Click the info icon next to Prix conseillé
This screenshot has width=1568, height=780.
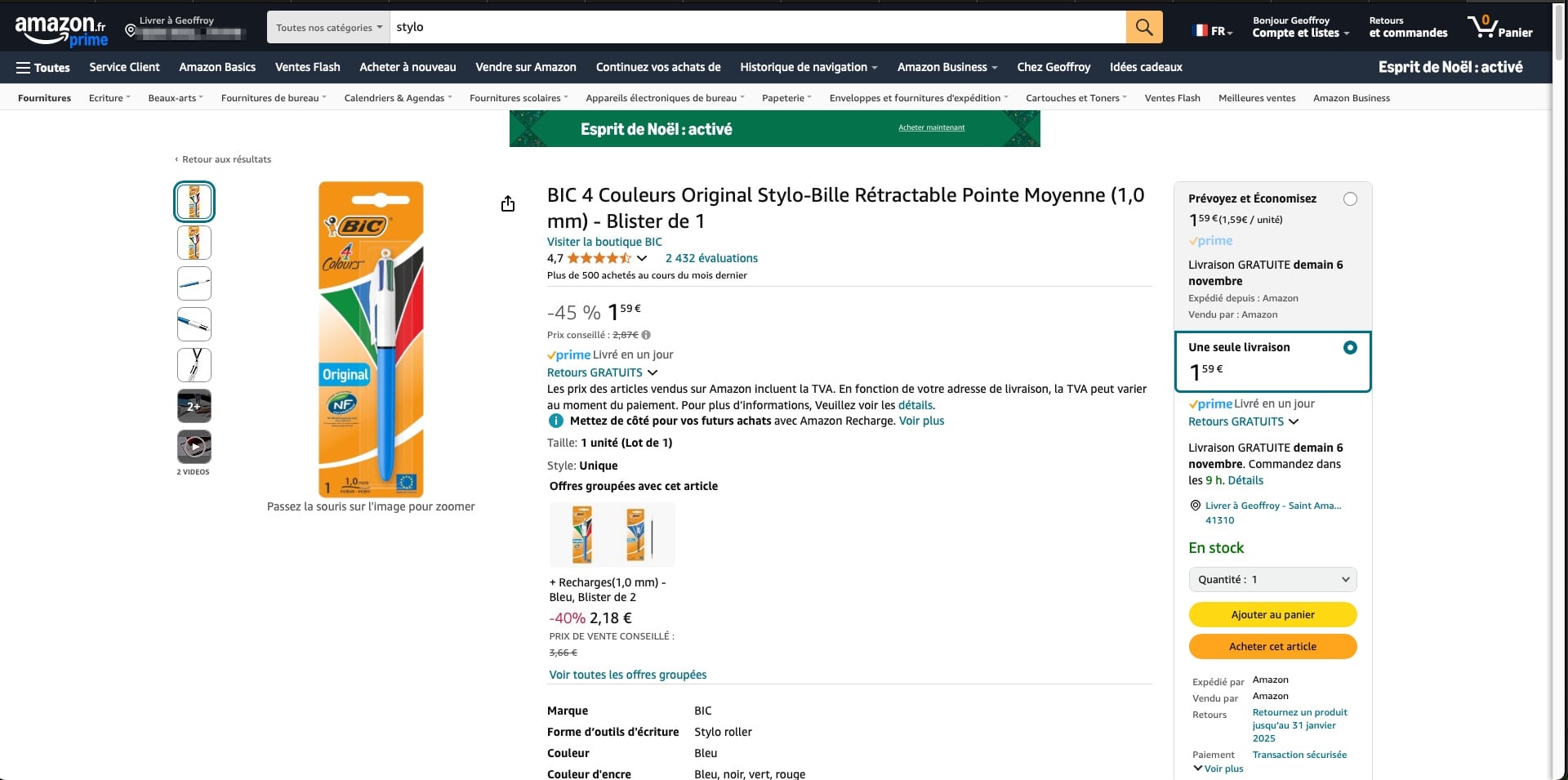pyautogui.click(x=646, y=335)
